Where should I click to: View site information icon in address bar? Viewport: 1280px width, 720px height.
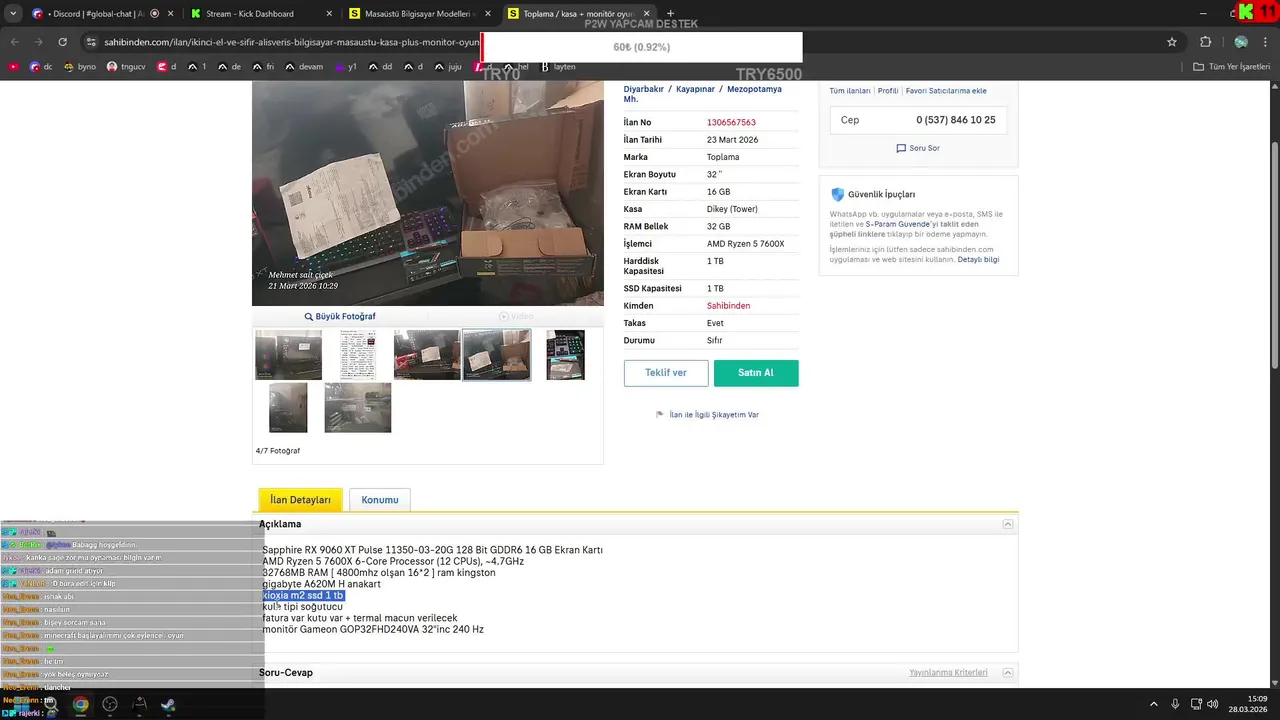coord(91,42)
